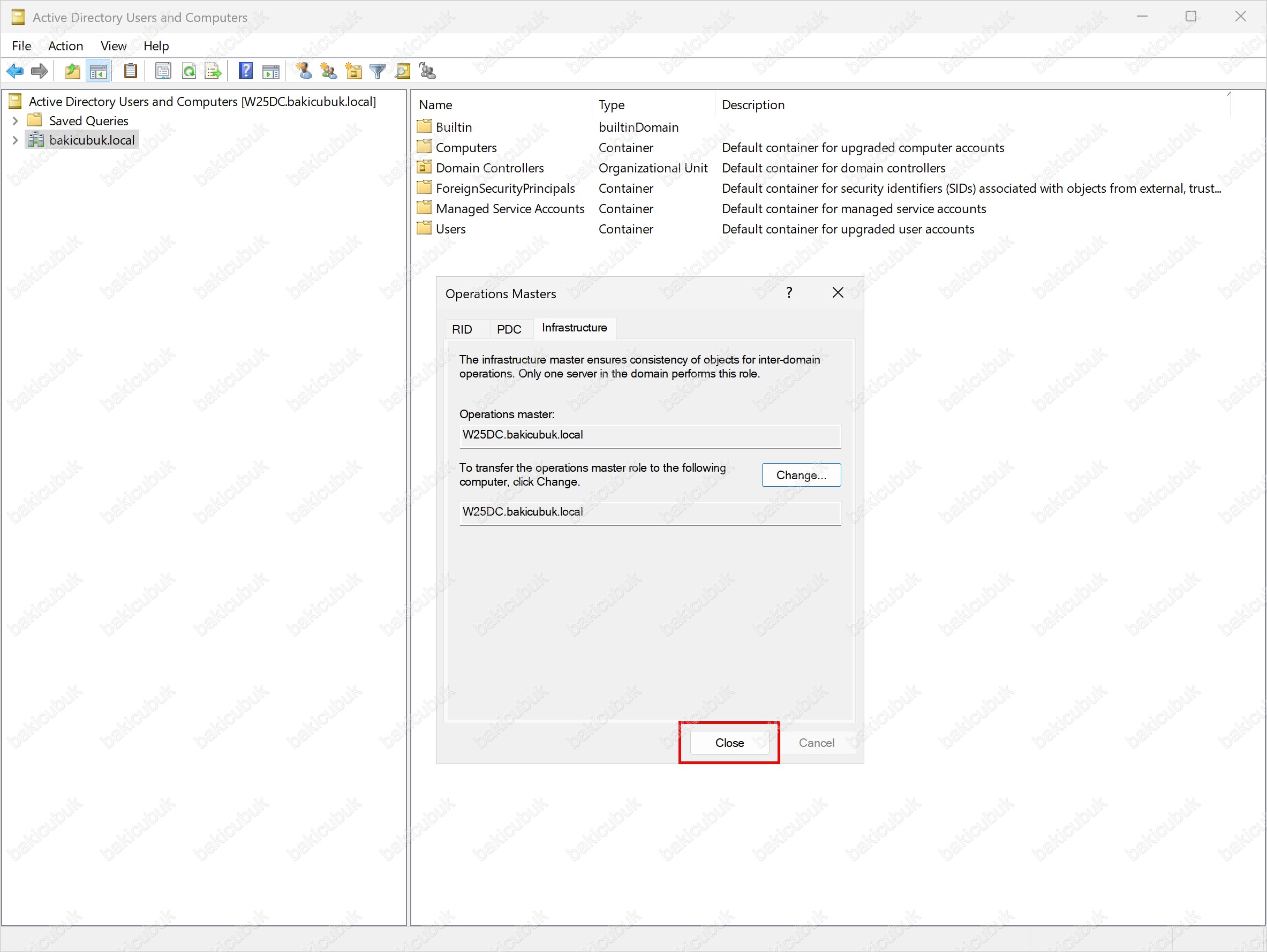1267x952 pixels.
Task: Click the Users folder icon
Action: 424,229
